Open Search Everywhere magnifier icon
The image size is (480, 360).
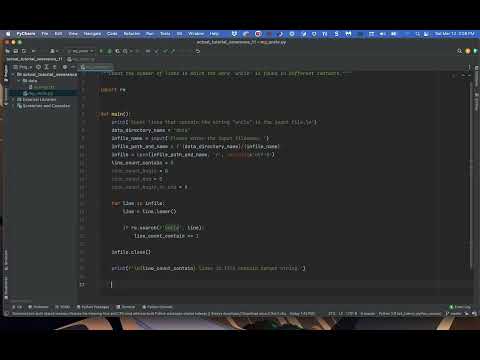point(459,51)
